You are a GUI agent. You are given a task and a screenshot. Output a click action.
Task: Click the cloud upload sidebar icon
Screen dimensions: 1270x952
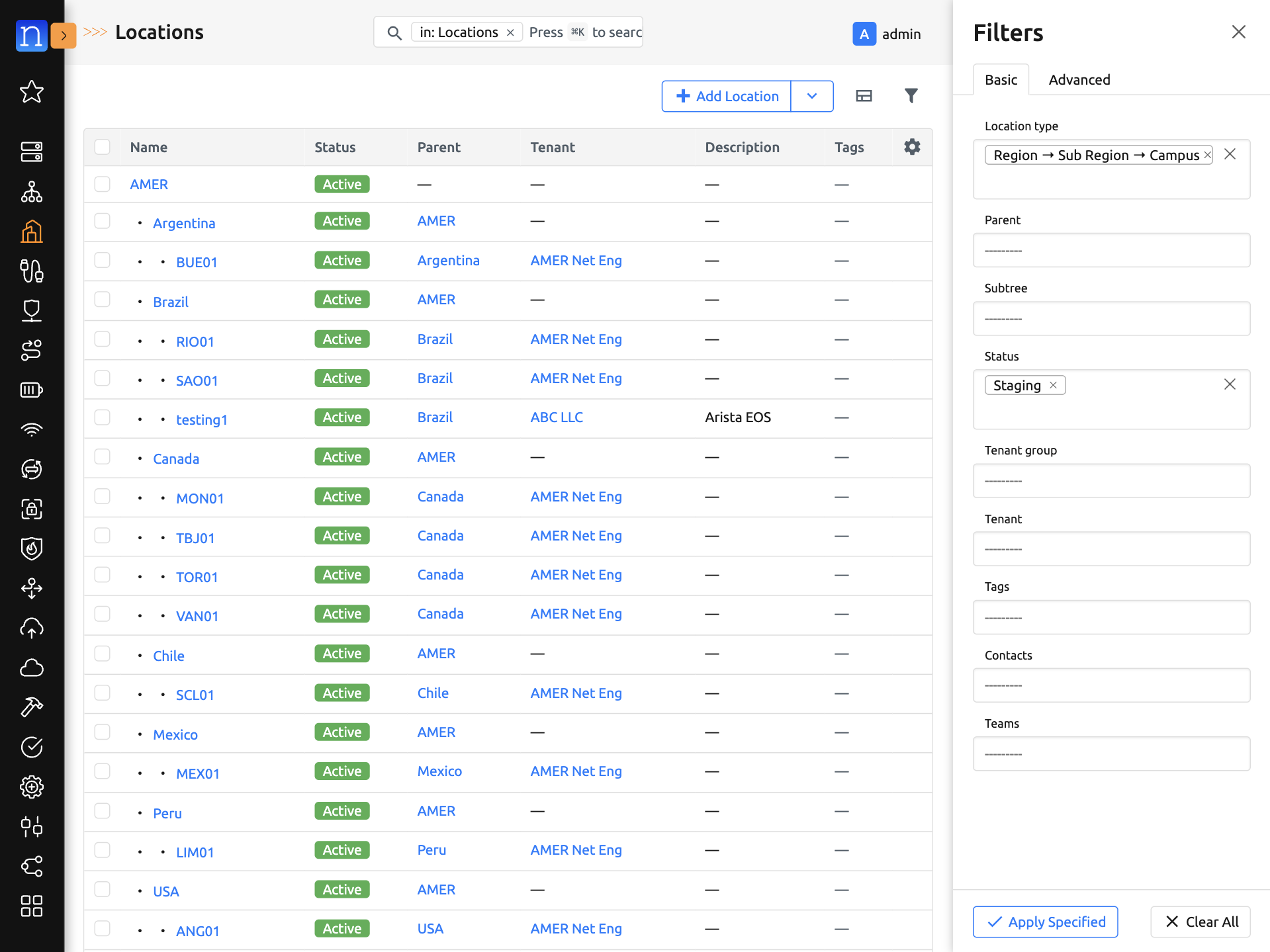(x=31, y=628)
